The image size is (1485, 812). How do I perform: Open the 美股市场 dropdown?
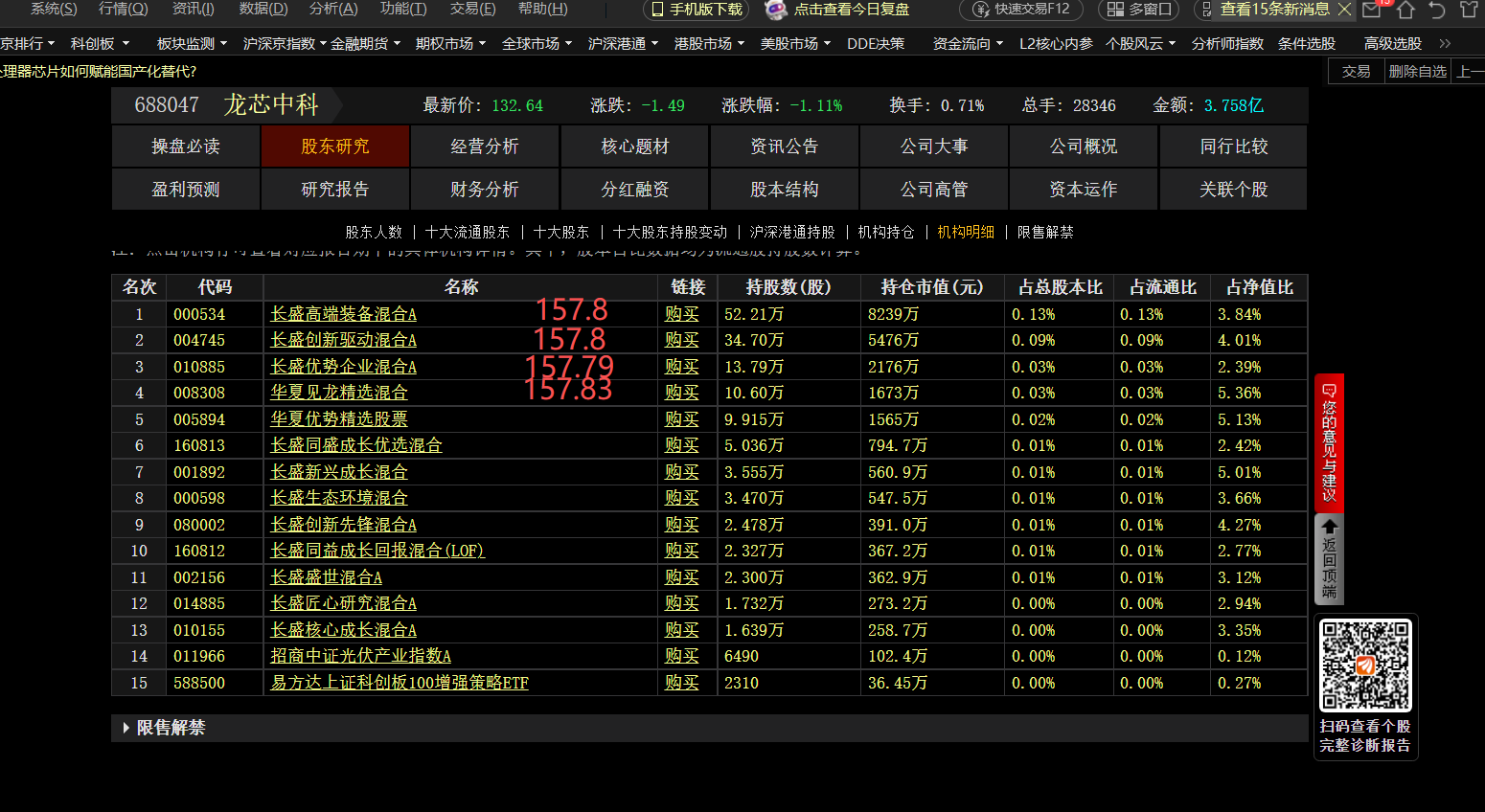point(795,44)
